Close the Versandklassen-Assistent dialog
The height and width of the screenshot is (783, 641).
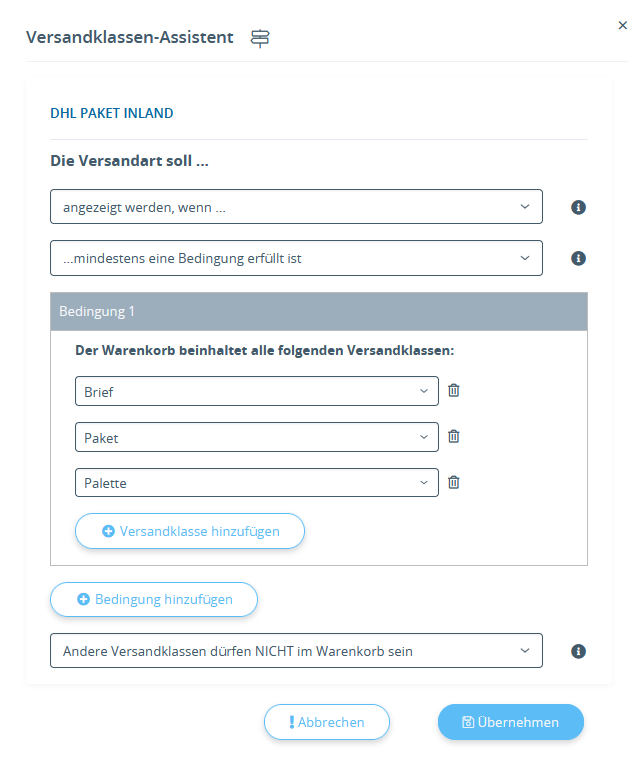[623, 26]
